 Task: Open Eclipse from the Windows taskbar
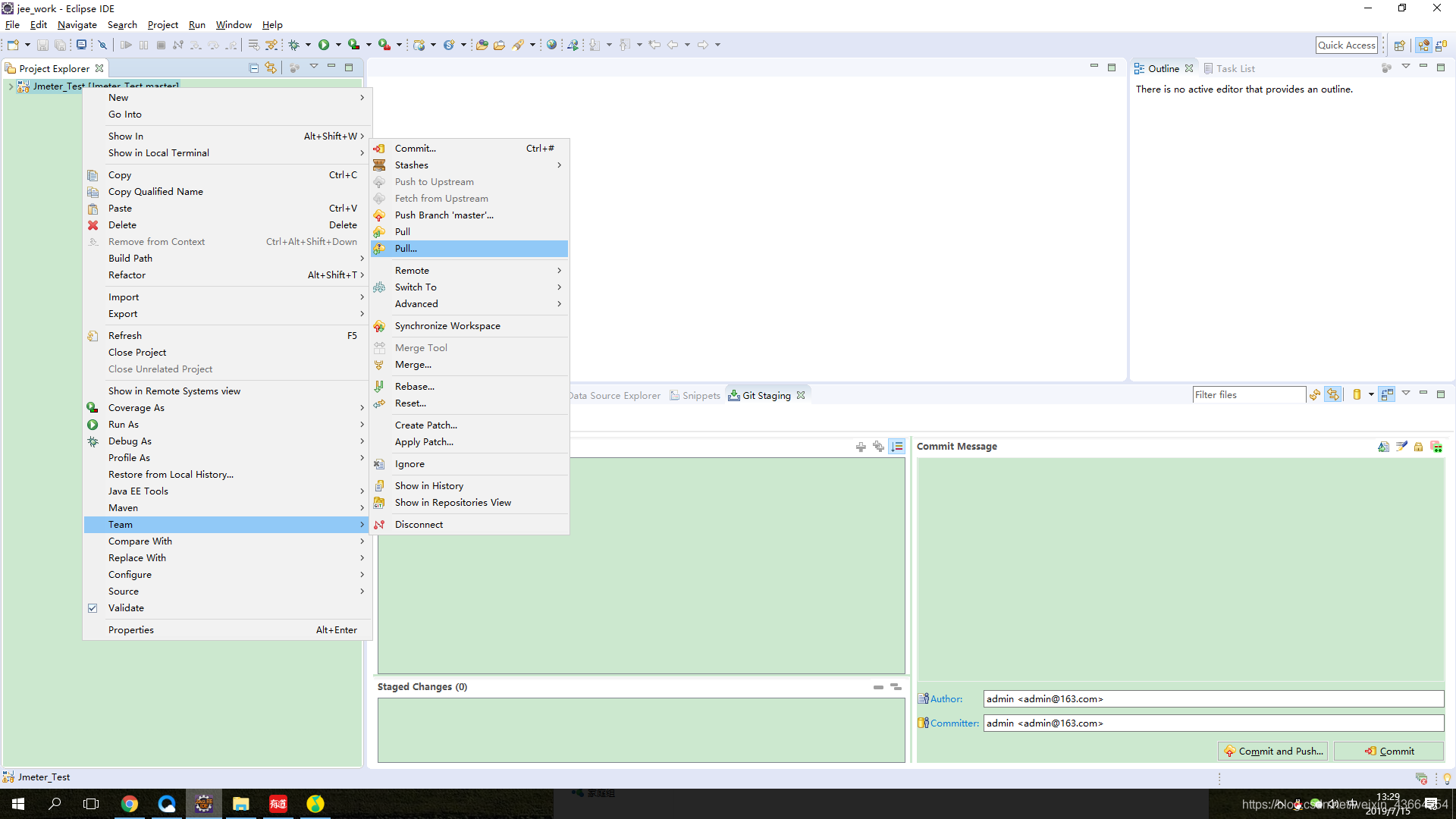point(203,804)
